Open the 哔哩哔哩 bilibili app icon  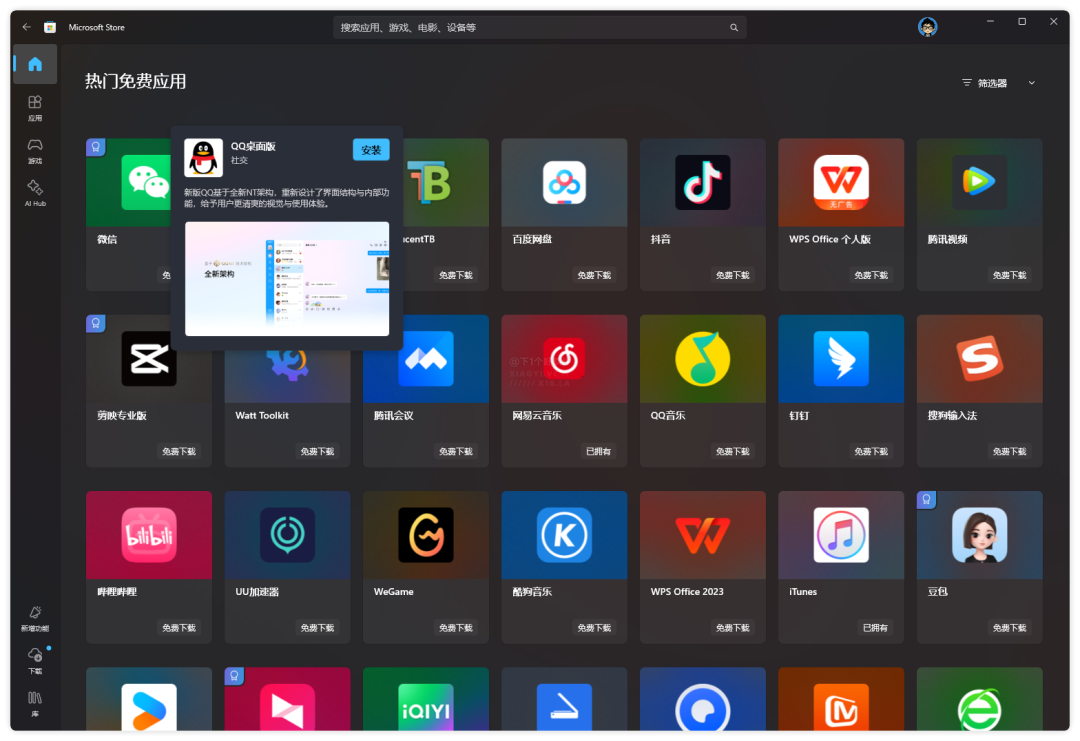[x=149, y=535]
